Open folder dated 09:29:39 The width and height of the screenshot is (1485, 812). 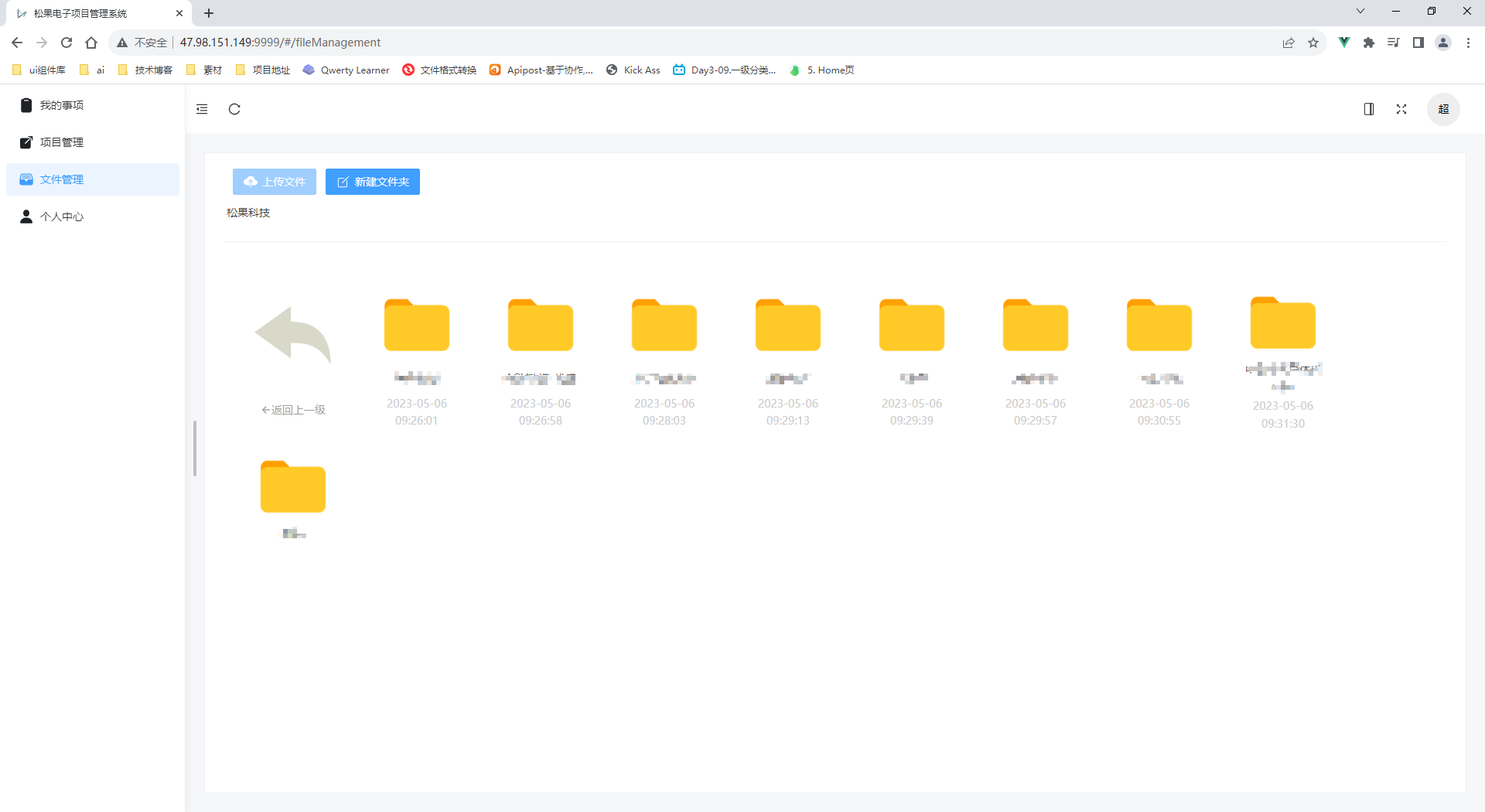(912, 325)
